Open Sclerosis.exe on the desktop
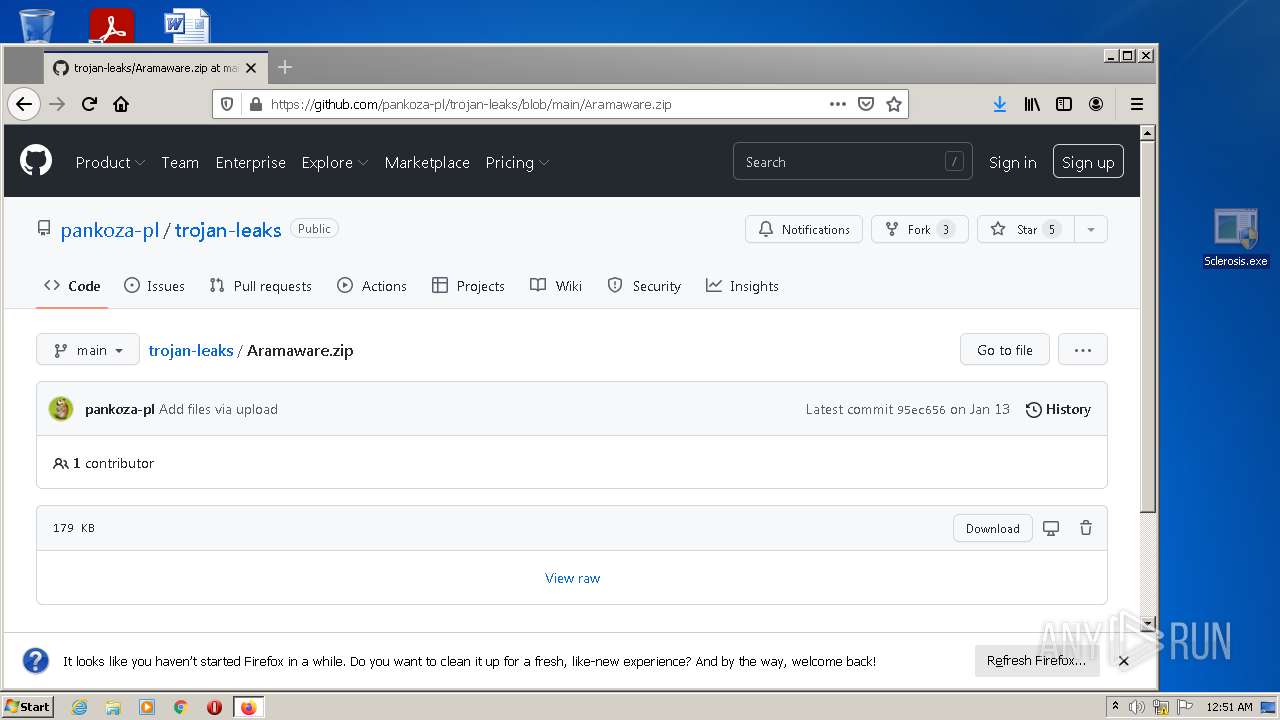 (x=1236, y=238)
